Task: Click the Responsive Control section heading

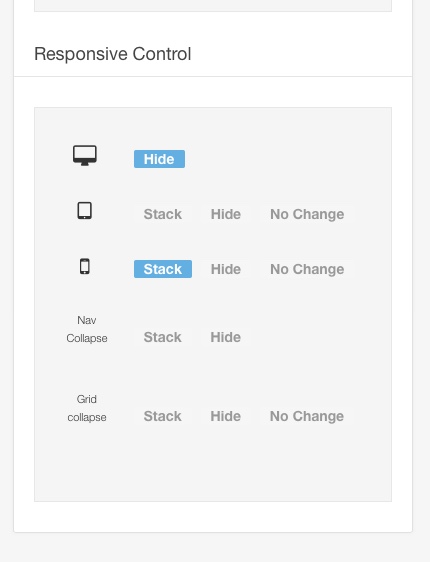Action: pos(113,54)
